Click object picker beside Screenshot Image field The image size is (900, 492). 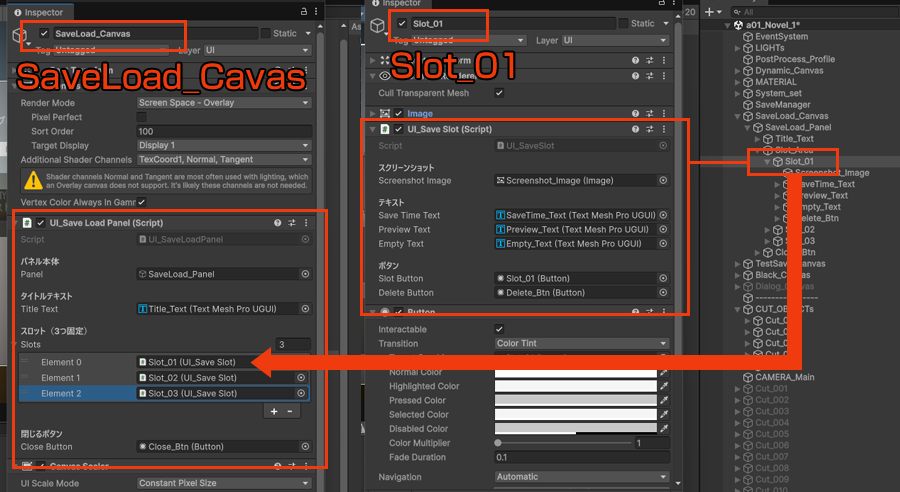point(662,180)
